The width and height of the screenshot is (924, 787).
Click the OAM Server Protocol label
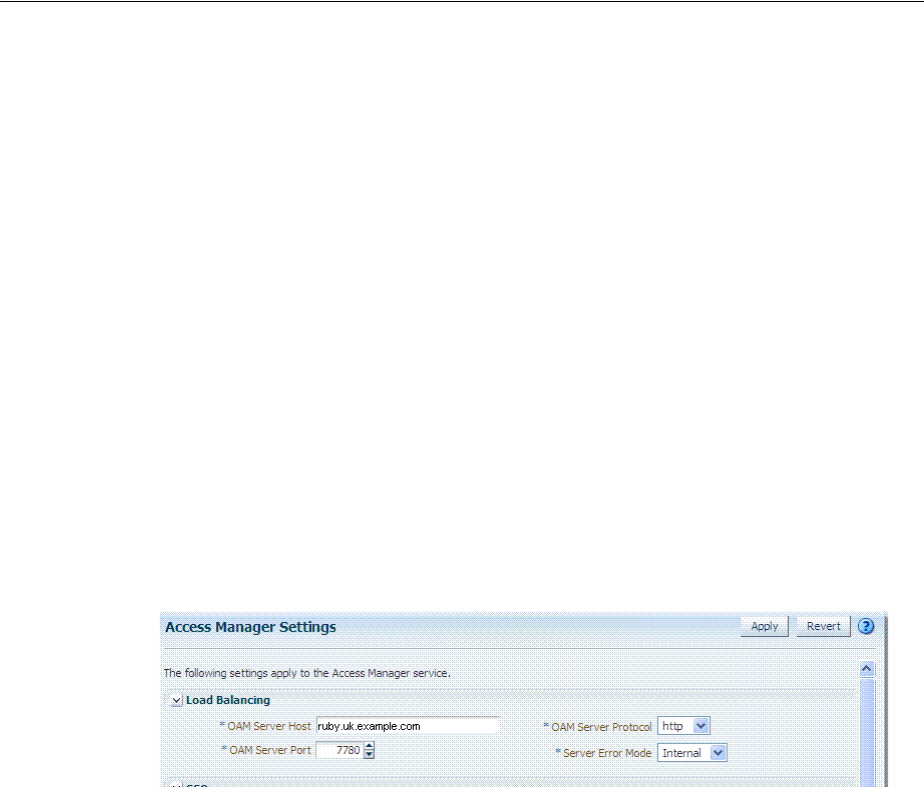click(601, 727)
